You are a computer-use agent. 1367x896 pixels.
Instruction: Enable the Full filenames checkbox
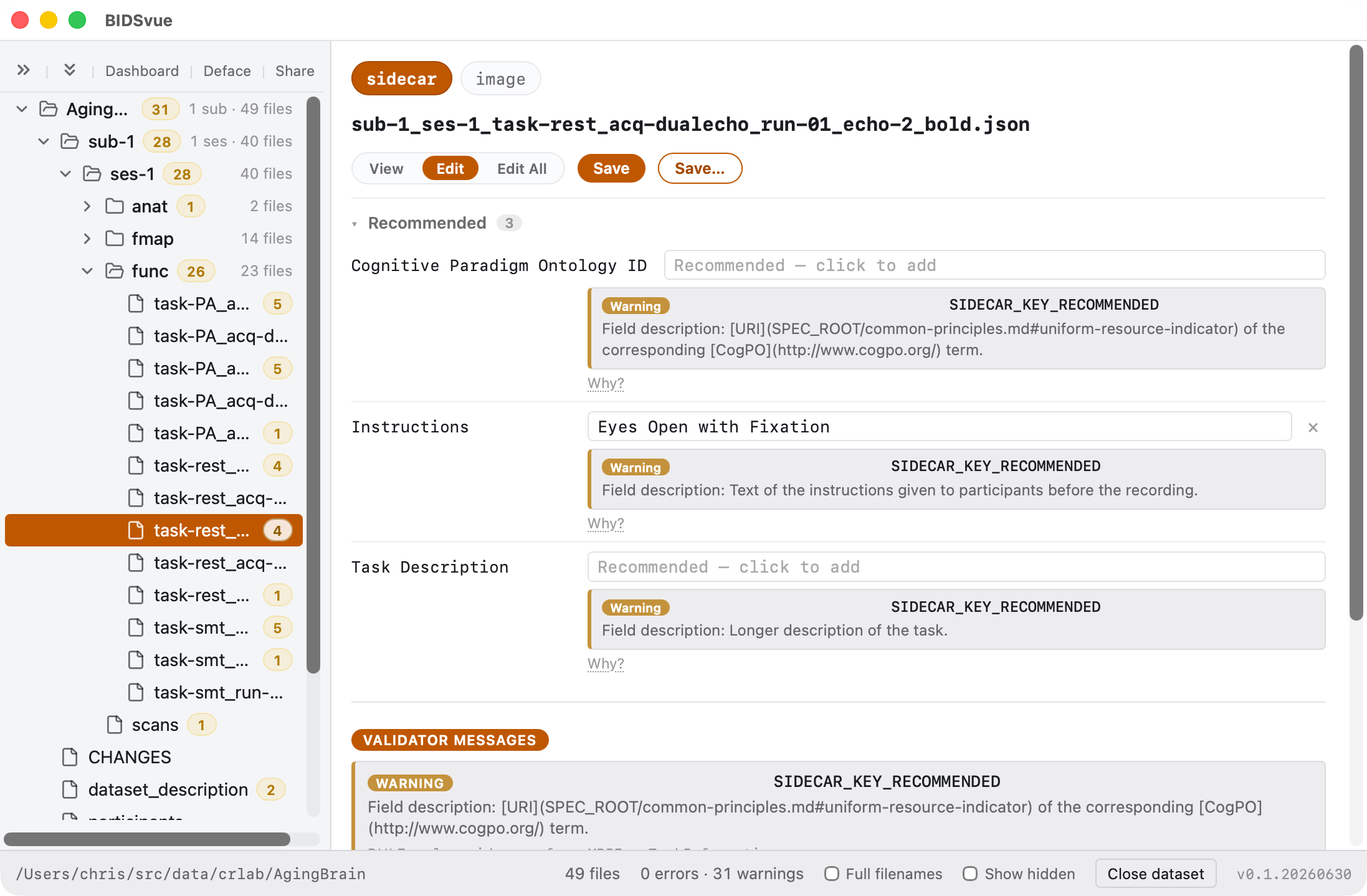click(x=832, y=874)
